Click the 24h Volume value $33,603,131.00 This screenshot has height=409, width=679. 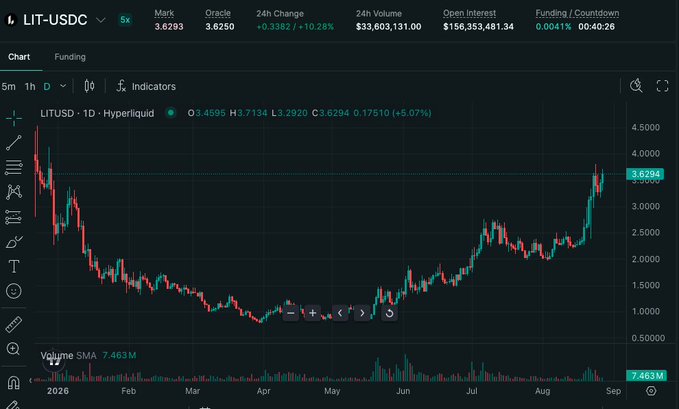tap(388, 26)
